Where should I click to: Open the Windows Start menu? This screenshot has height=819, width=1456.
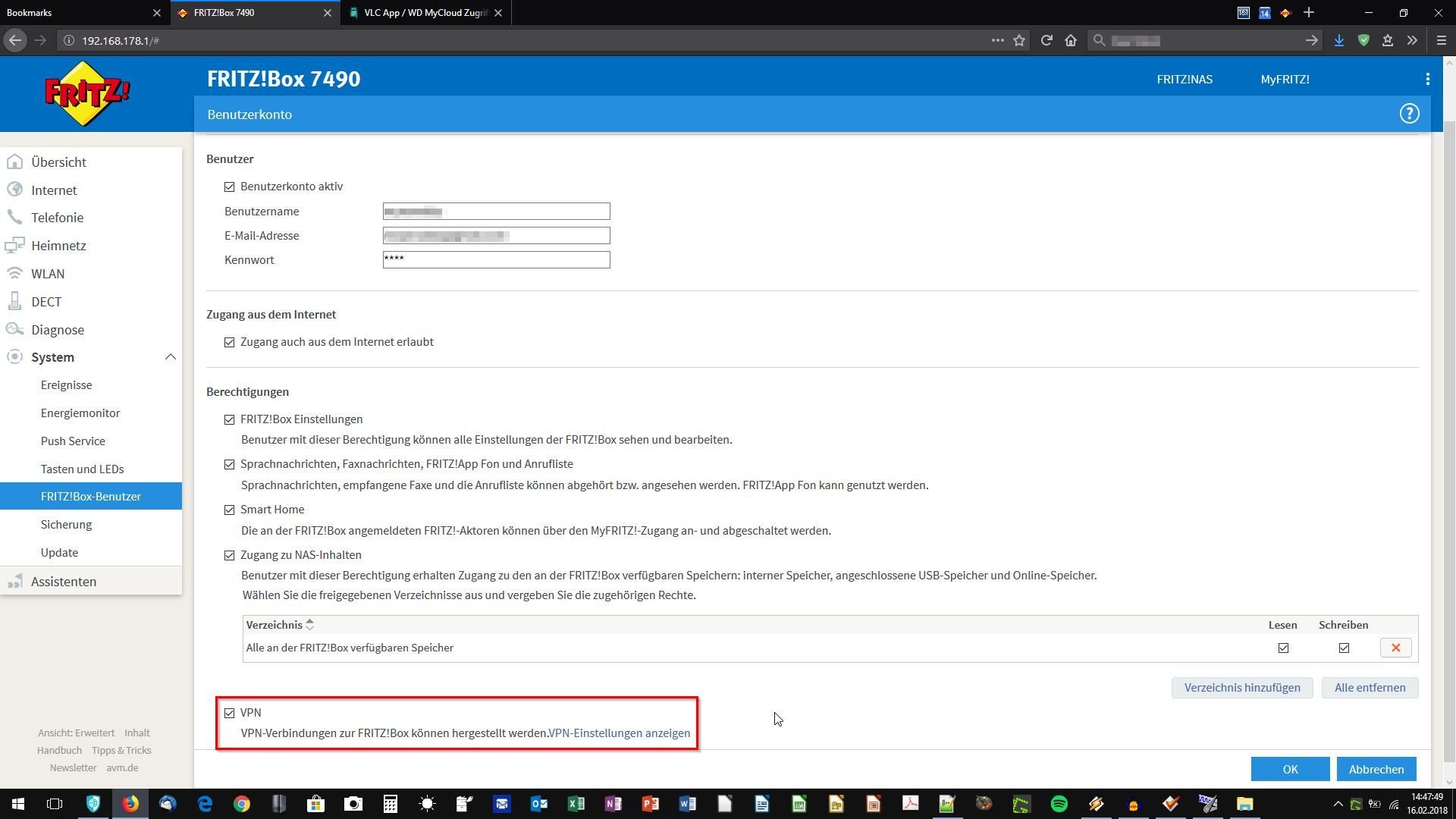(x=17, y=804)
